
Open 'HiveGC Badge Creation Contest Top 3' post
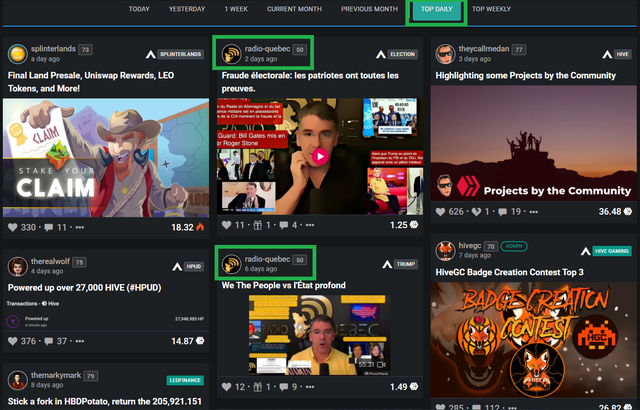coord(509,273)
